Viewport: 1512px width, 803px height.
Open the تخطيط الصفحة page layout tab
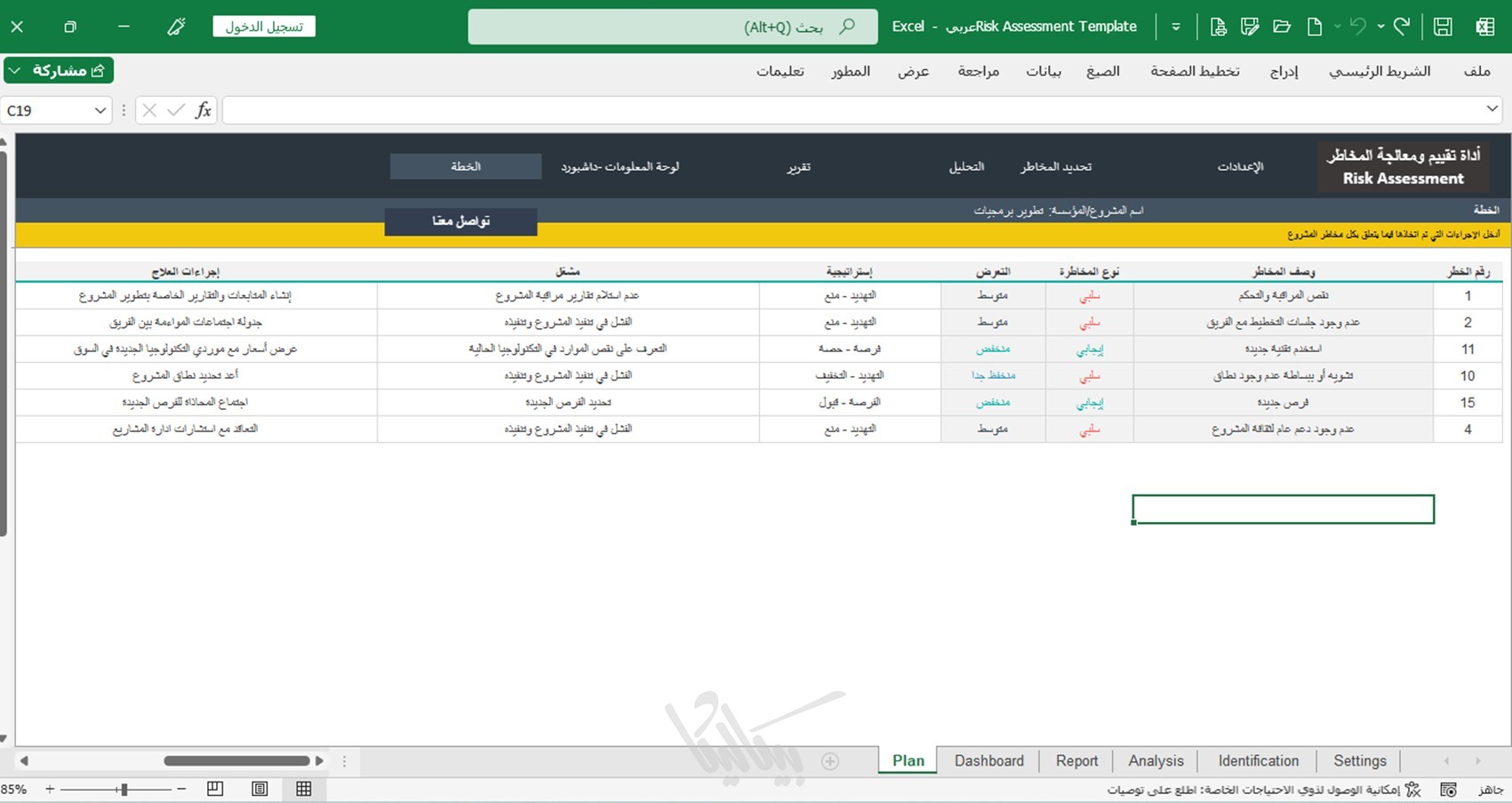pyautogui.click(x=1195, y=71)
